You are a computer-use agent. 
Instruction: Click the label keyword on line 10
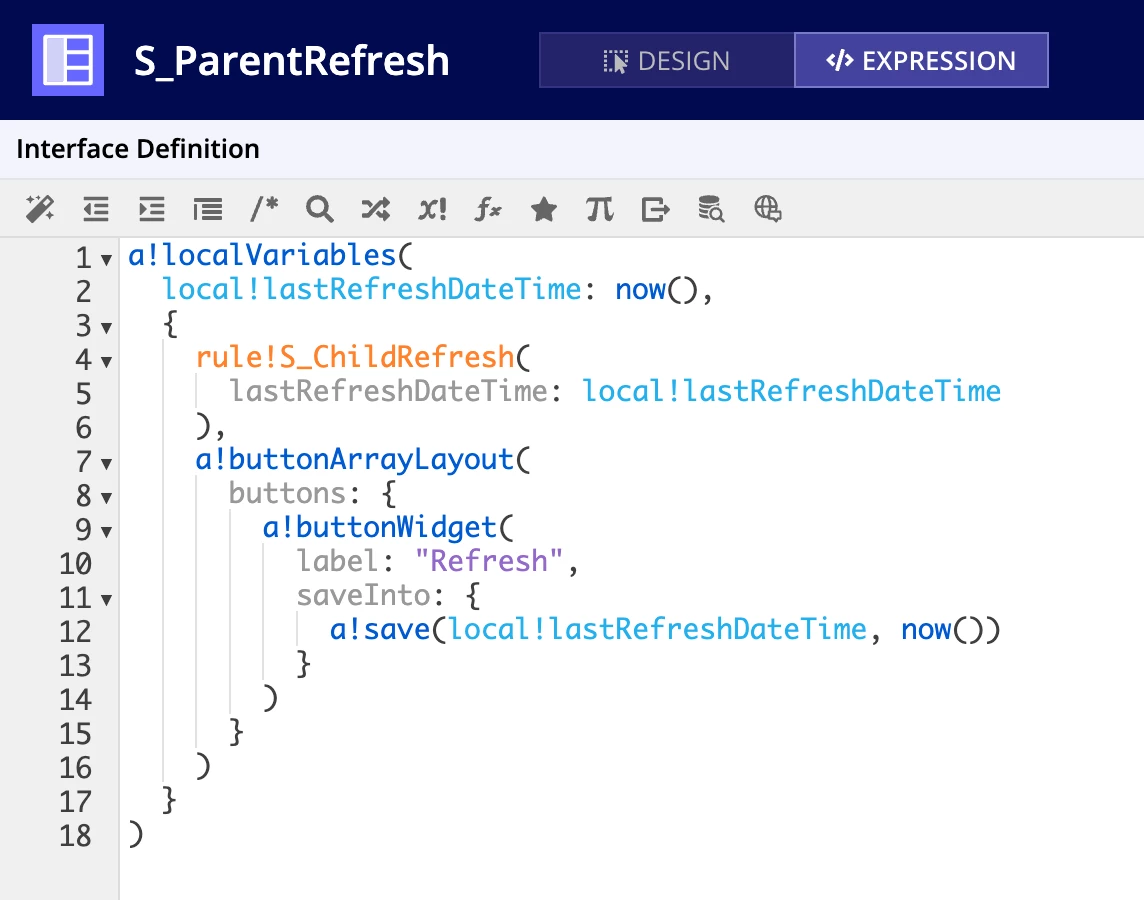tap(338, 562)
